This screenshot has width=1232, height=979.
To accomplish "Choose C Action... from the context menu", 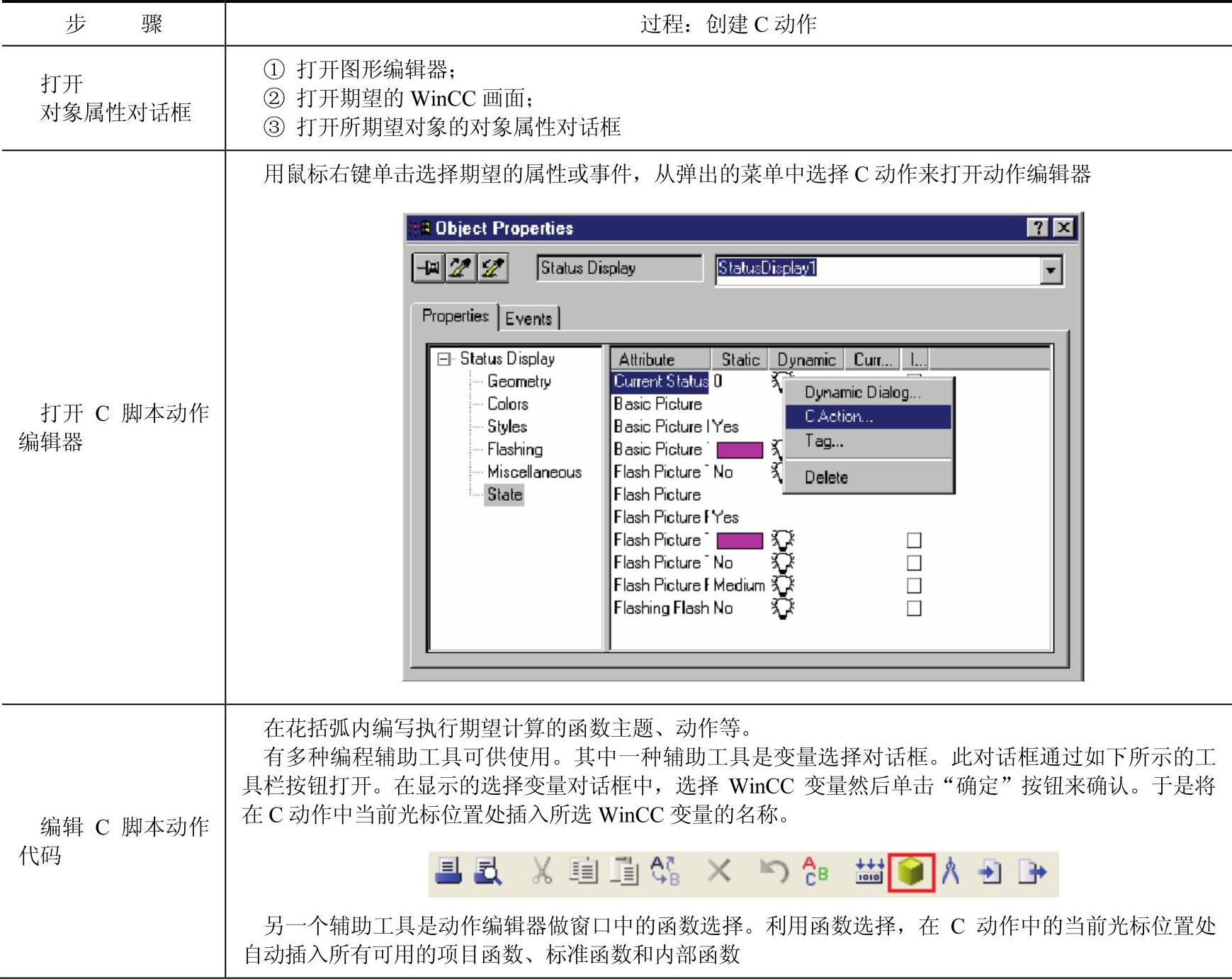I will (868, 417).
